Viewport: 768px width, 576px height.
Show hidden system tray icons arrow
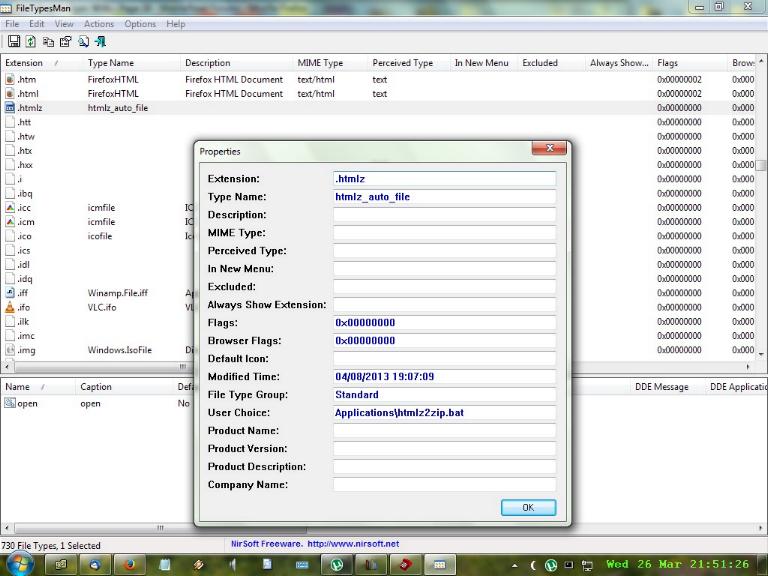tap(514, 565)
